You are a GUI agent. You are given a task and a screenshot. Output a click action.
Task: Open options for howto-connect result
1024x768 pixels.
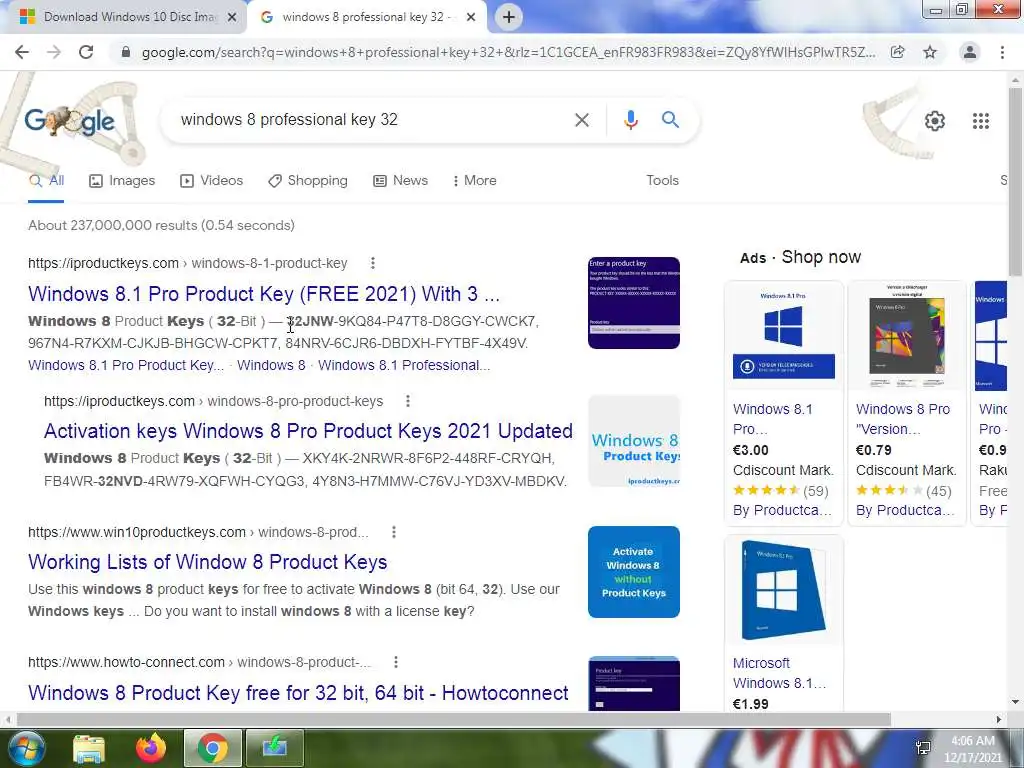coord(396,662)
